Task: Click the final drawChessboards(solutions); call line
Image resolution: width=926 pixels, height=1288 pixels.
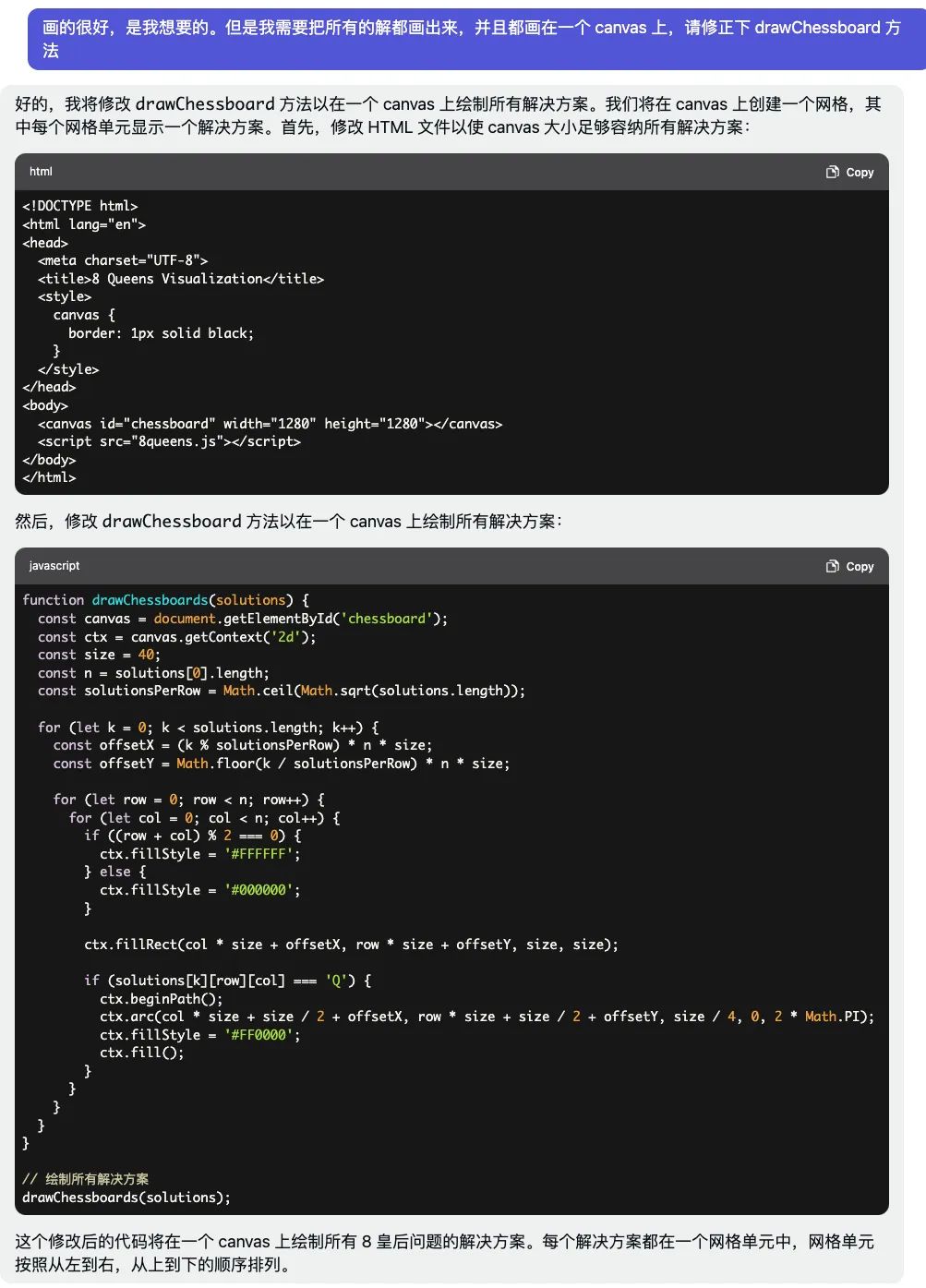Action: pos(126,1198)
